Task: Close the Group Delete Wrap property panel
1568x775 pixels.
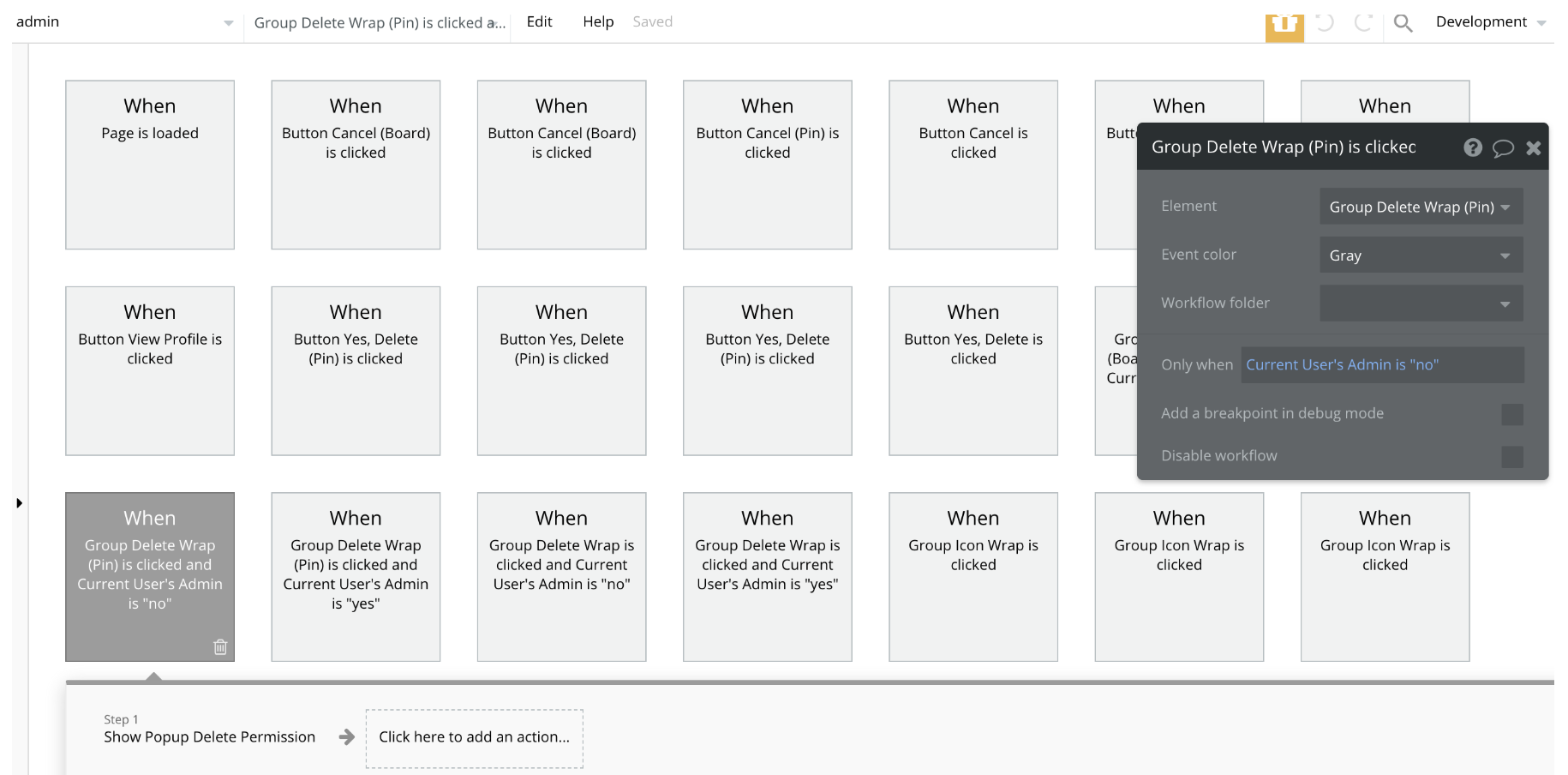Action: click(x=1534, y=148)
